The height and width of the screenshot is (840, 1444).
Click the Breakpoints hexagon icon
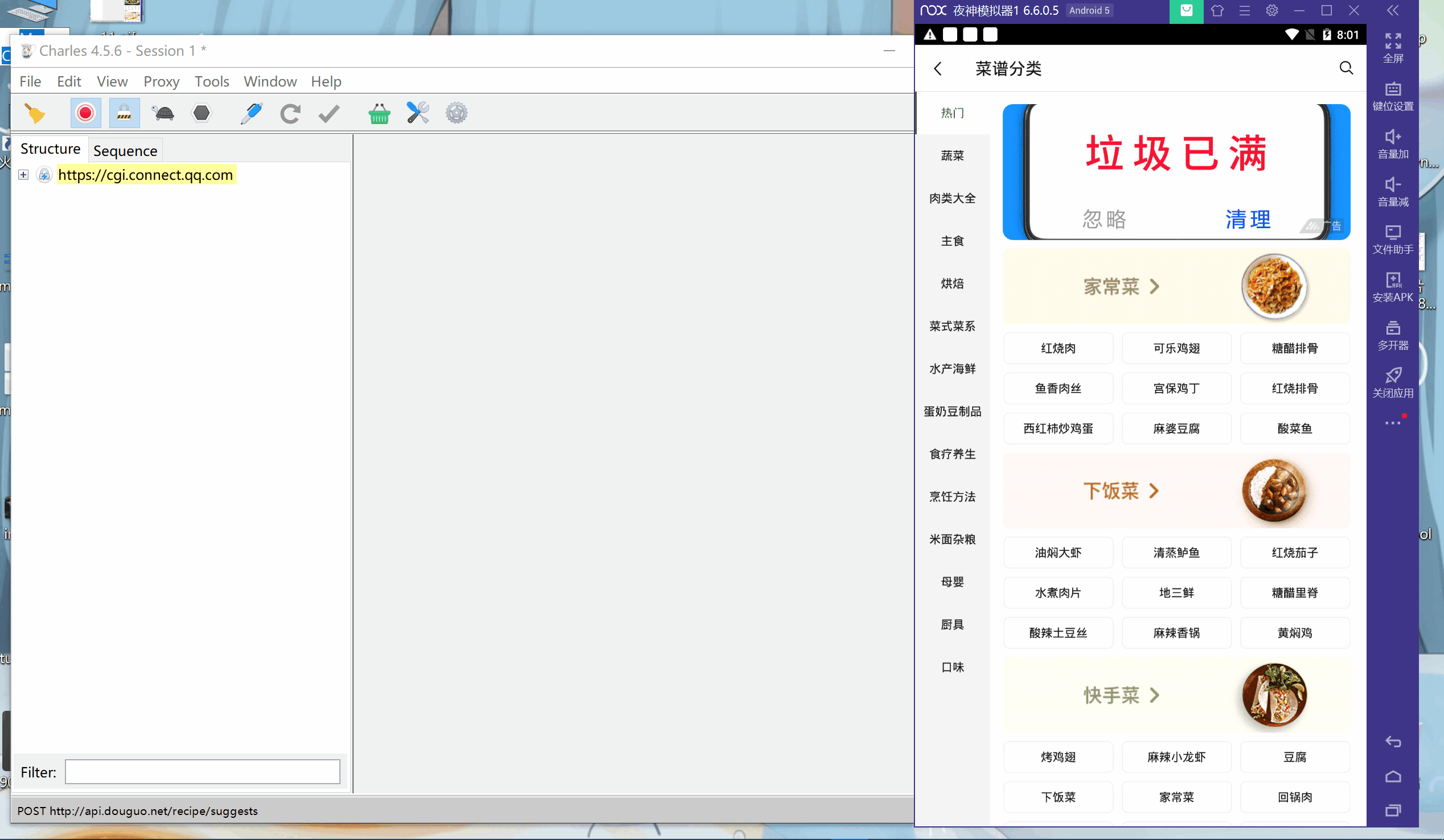tap(201, 113)
